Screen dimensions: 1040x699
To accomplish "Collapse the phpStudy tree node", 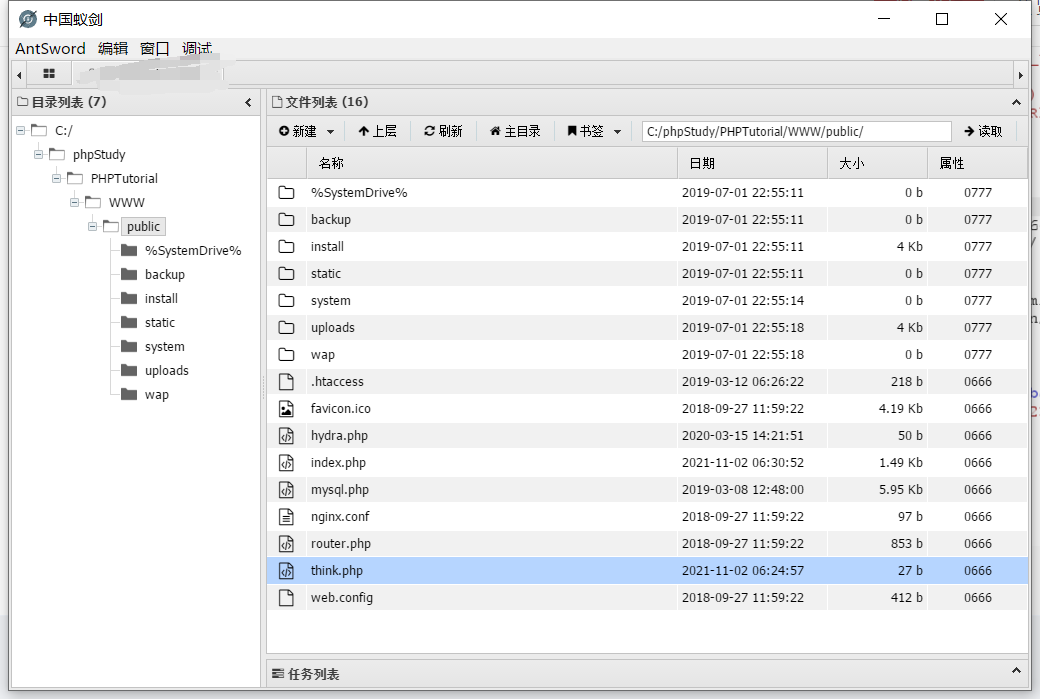I will click(x=38, y=155).
